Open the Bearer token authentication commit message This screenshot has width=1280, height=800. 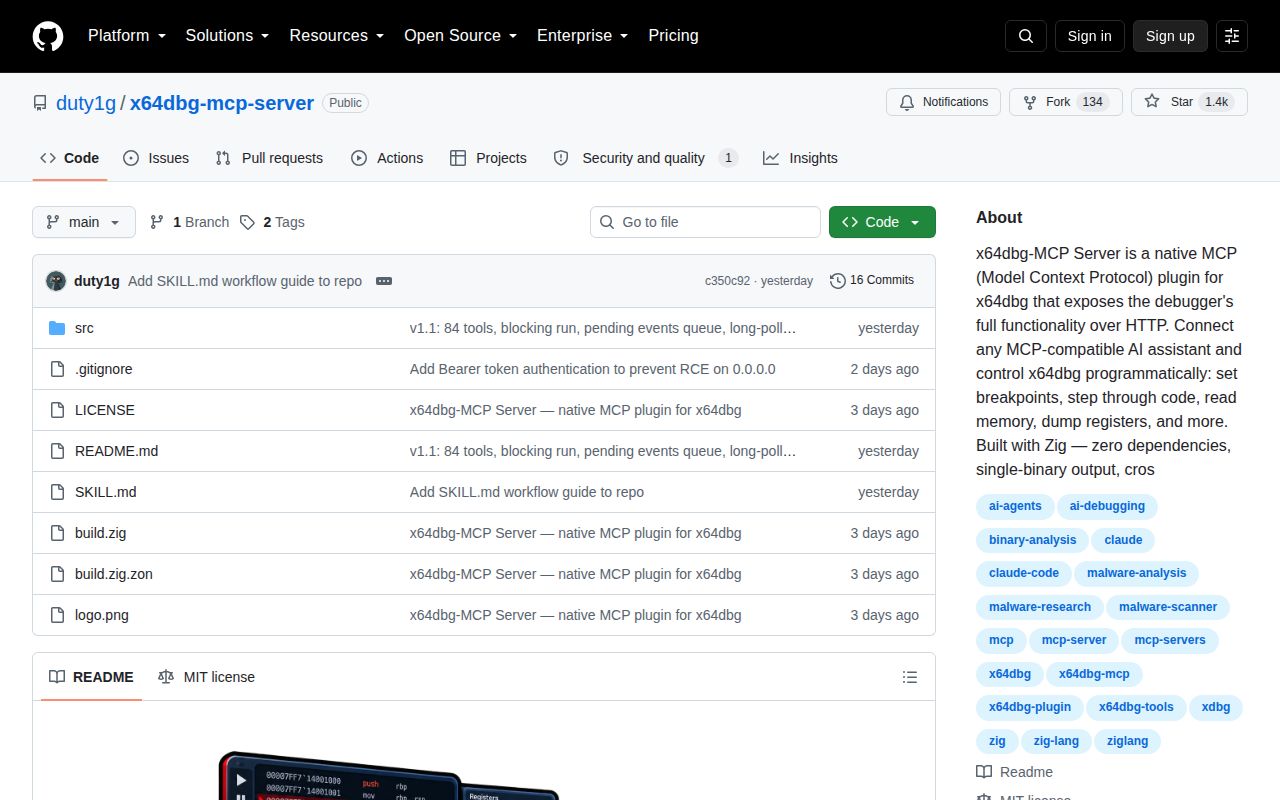point(592,369)
